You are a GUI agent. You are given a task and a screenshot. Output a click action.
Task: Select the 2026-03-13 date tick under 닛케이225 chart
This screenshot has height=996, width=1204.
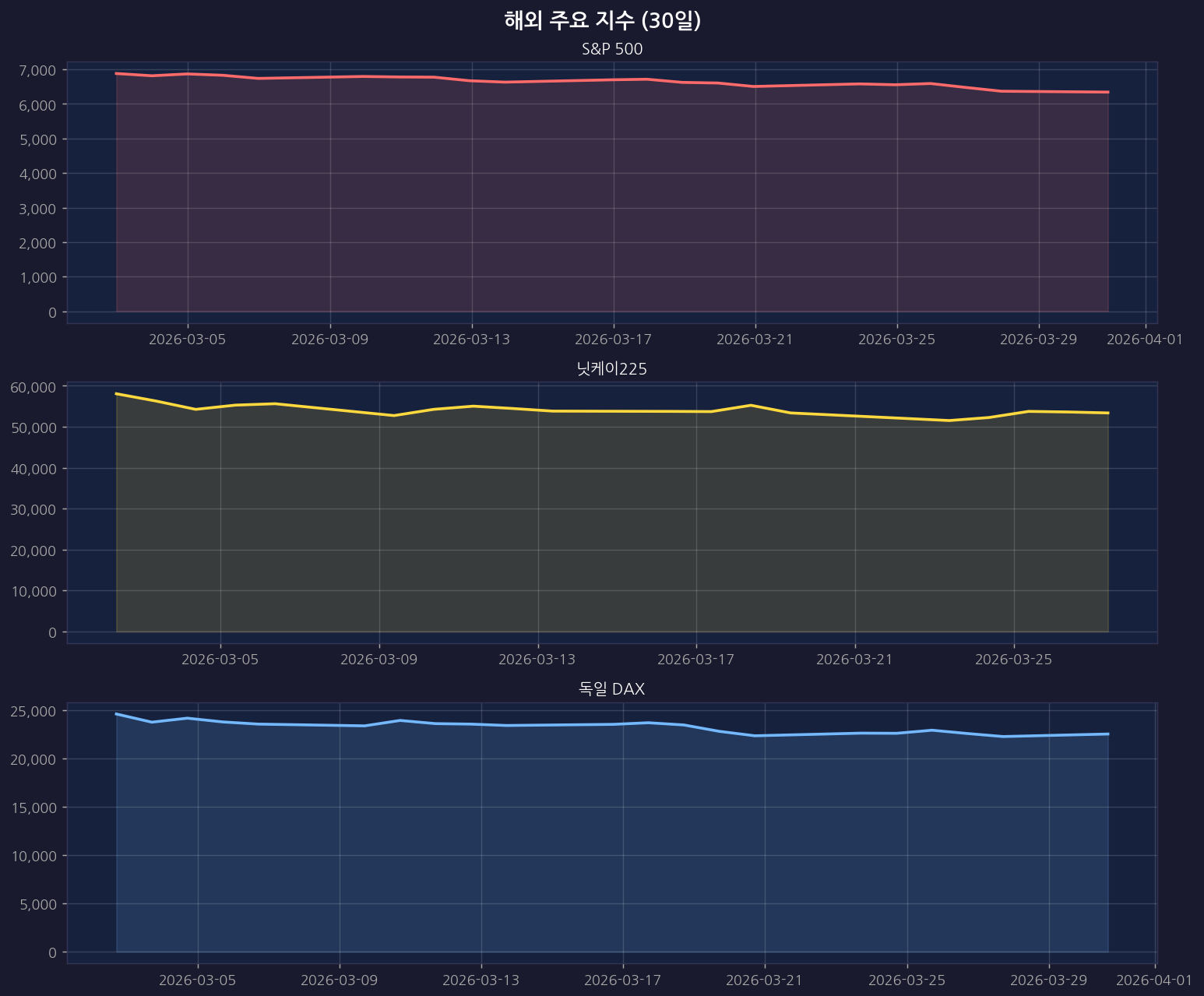(537, 660)
